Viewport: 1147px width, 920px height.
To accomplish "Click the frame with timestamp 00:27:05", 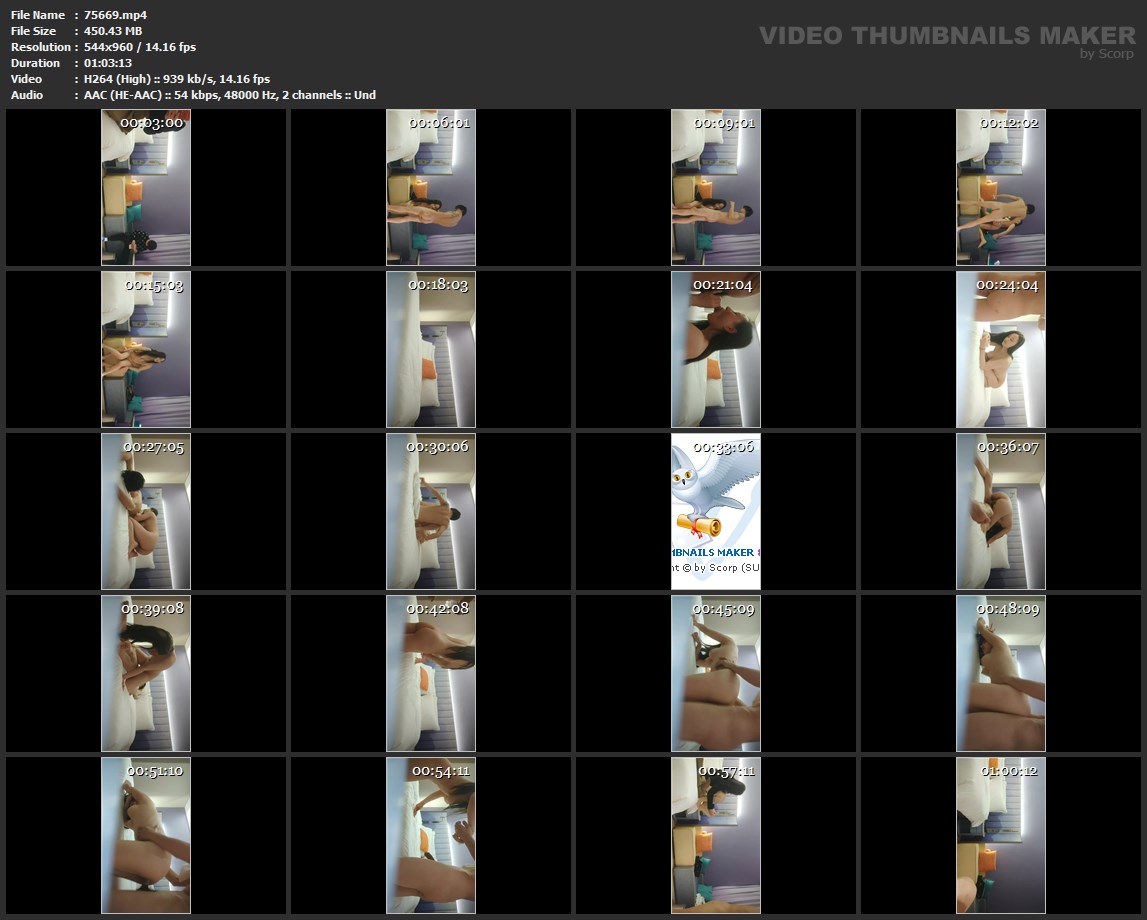I will pos(146,511).
